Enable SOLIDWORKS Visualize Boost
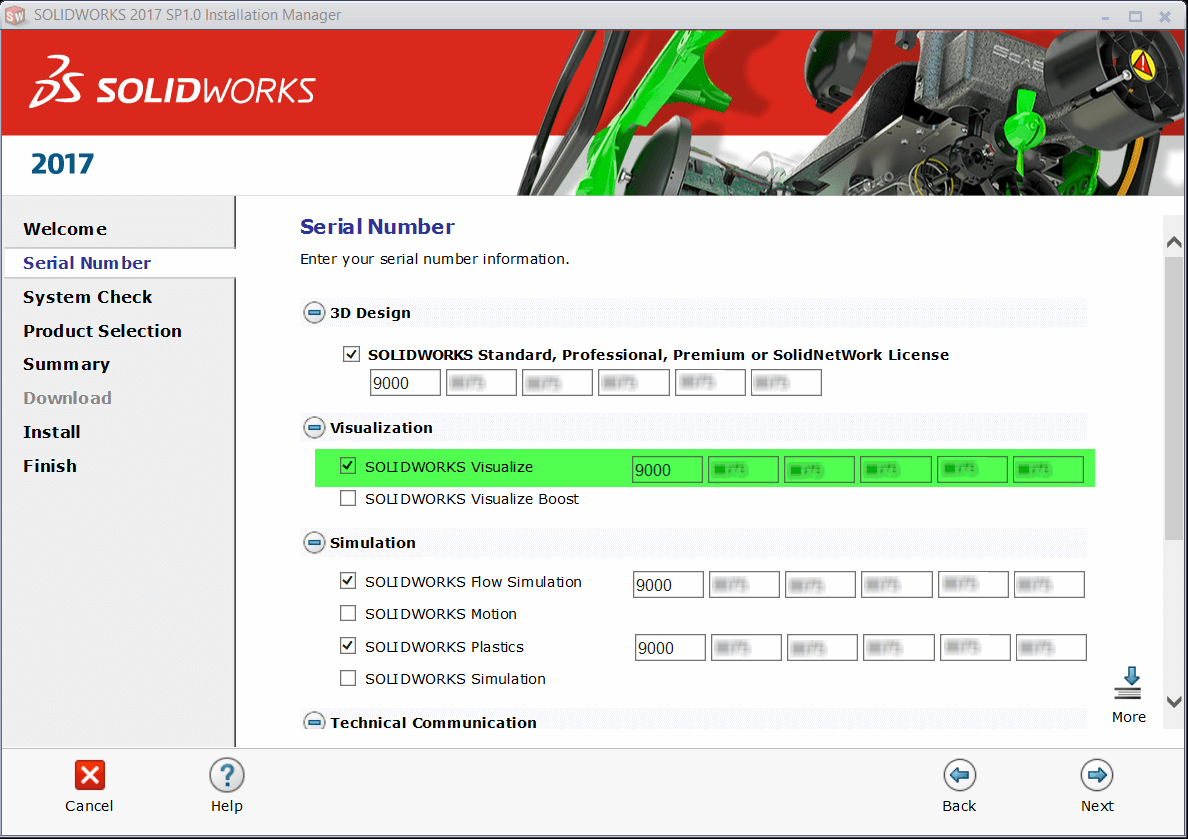Screen dimensions: 1188x839 [348, 497]
